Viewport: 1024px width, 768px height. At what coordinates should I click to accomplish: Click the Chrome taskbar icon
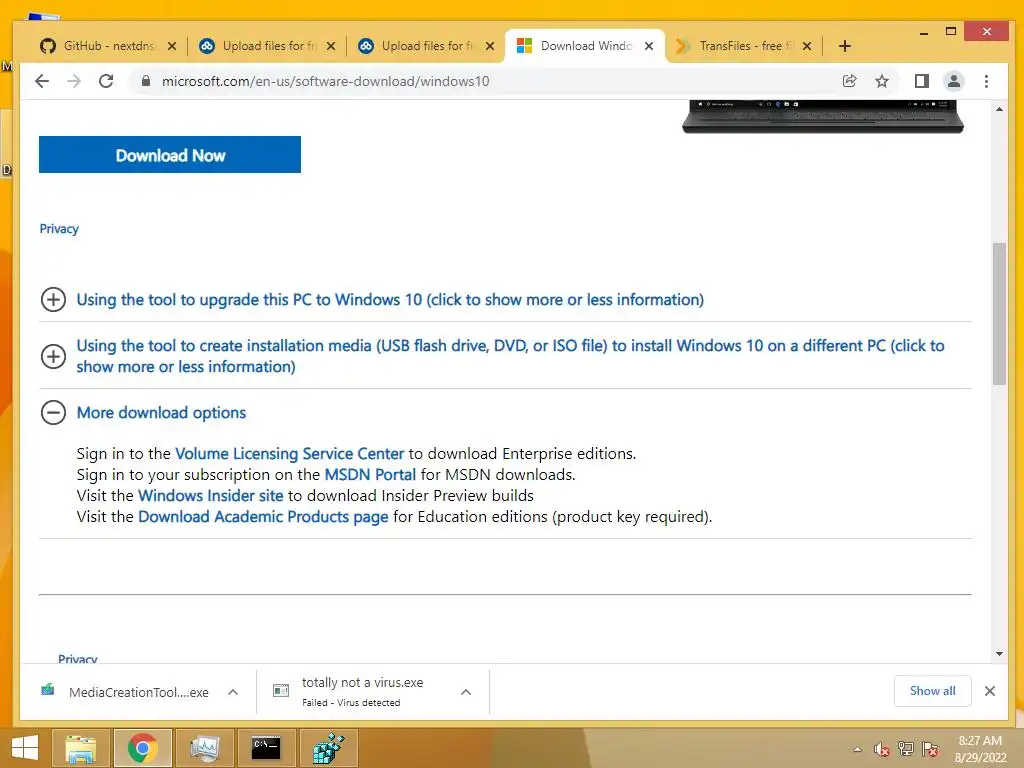142,748
